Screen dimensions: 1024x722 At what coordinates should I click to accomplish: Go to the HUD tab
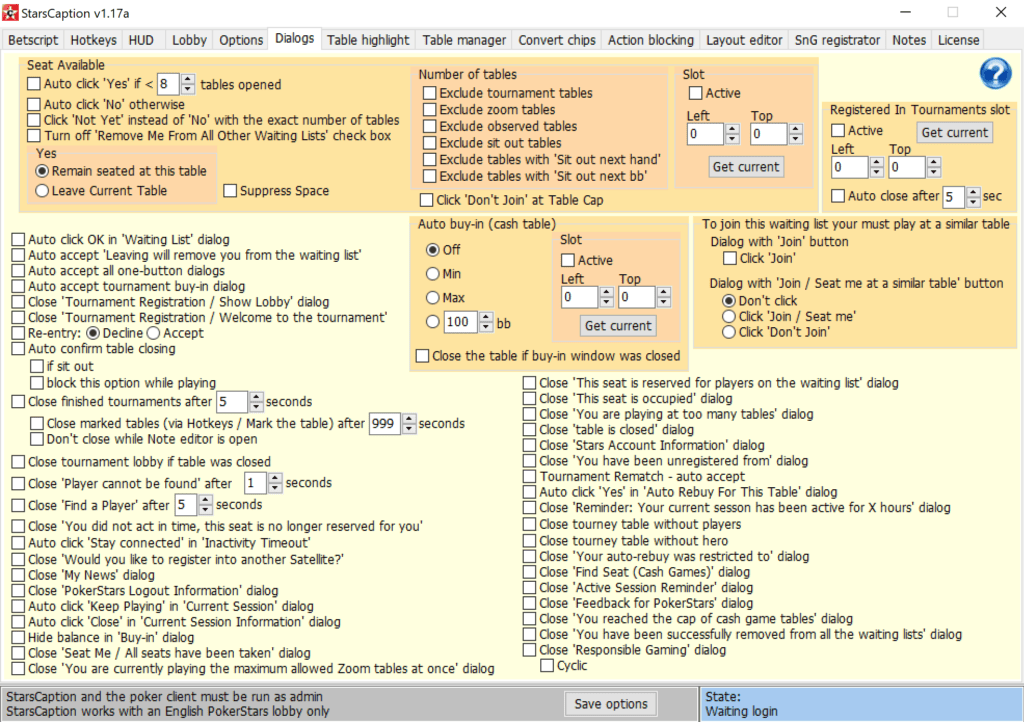click(141, 40)
